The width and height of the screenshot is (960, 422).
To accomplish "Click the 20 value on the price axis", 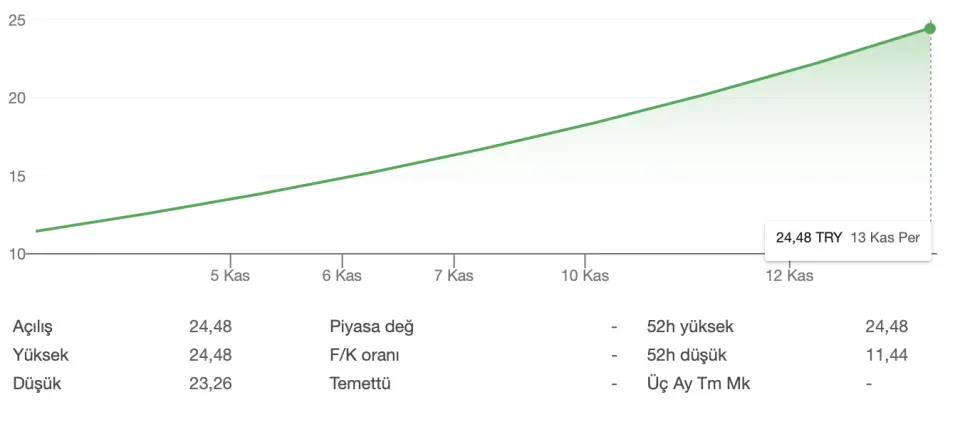I will 18,98.
